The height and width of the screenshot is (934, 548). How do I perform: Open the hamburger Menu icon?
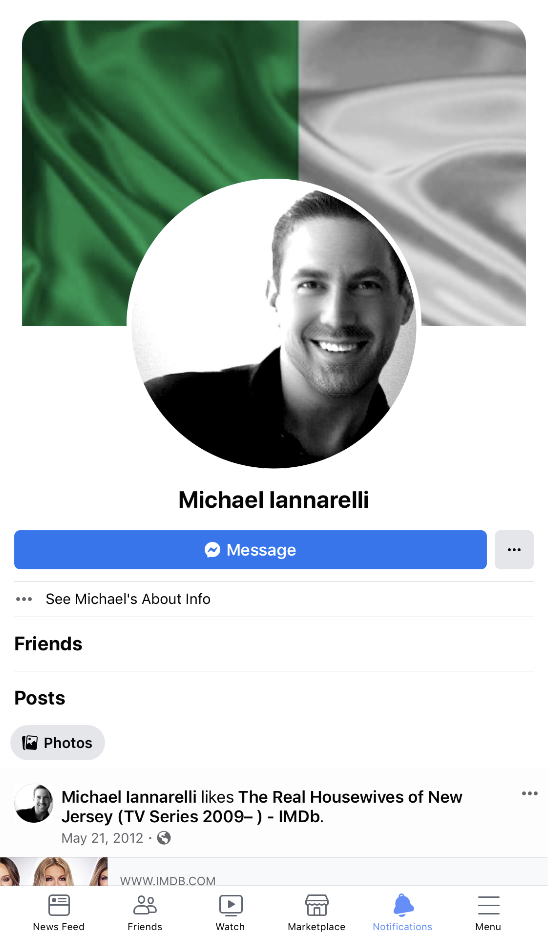(488, 905)
